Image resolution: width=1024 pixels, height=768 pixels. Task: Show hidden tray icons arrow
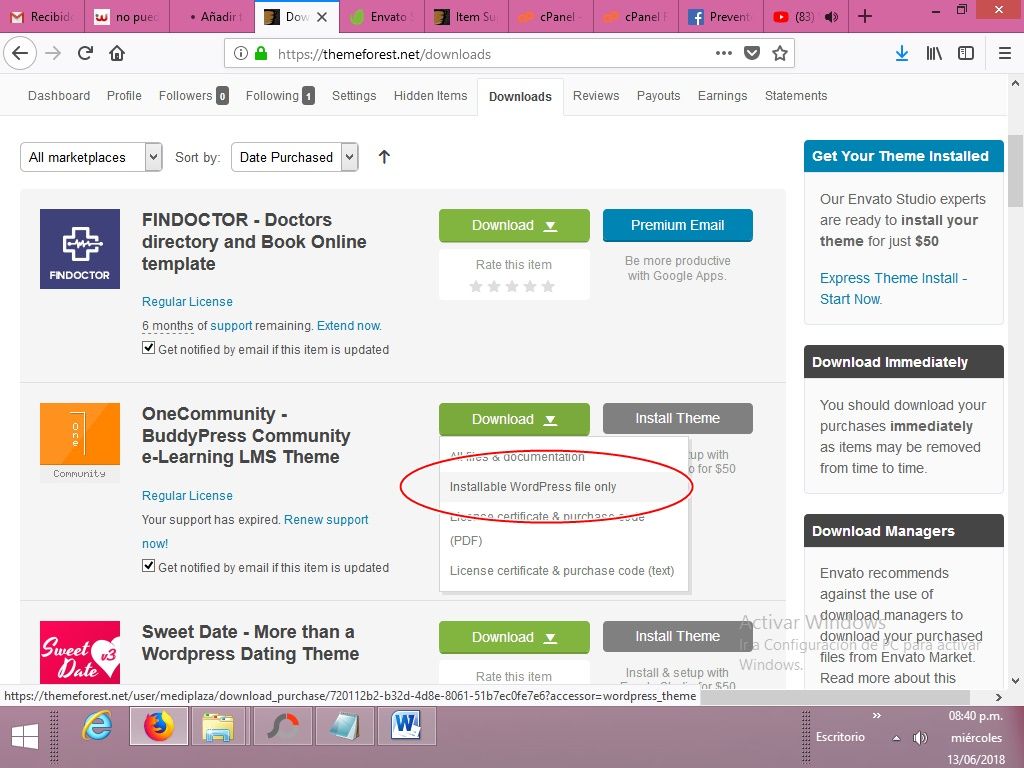click(x=897, y=738)
